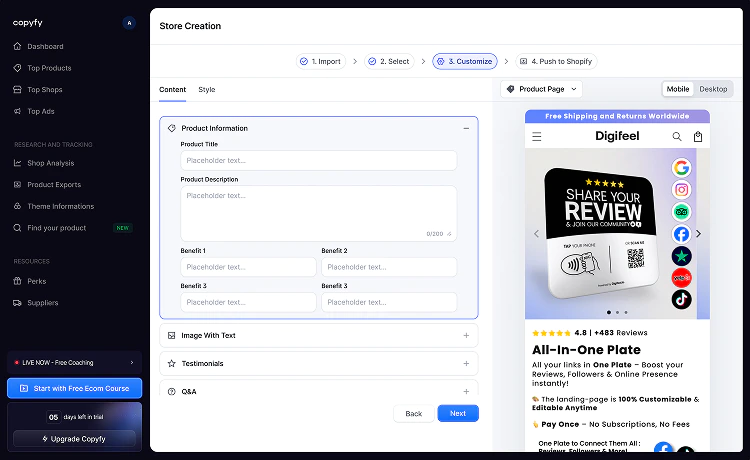
Task: Expand Q&A section
Action: [x=319, y=388]
